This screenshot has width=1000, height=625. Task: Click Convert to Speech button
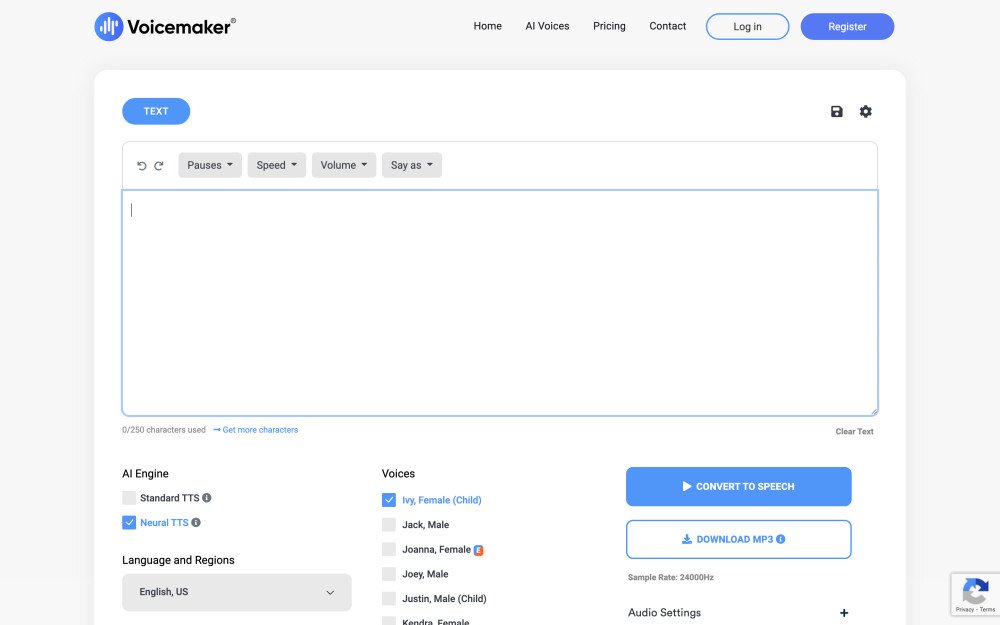[738, 487]
